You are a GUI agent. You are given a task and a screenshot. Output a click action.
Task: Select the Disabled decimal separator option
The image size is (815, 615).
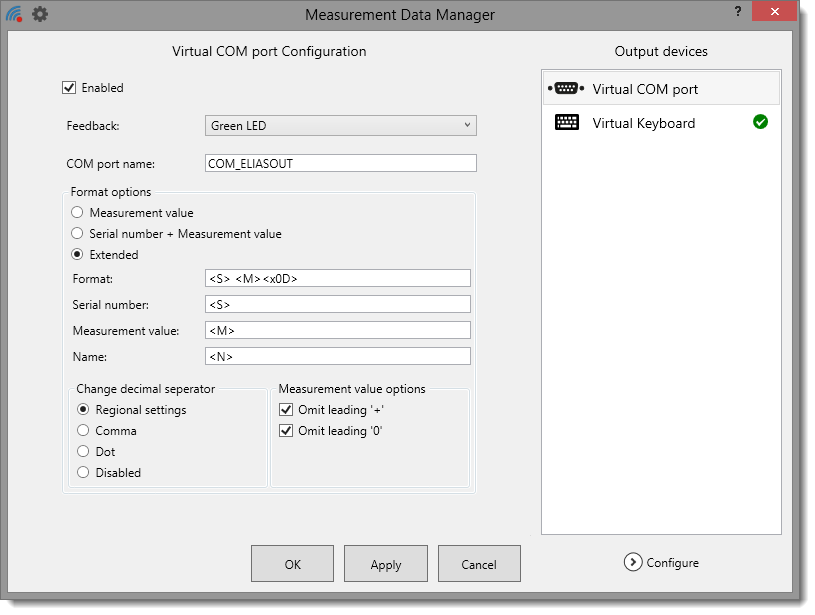(x=84, y=473)
